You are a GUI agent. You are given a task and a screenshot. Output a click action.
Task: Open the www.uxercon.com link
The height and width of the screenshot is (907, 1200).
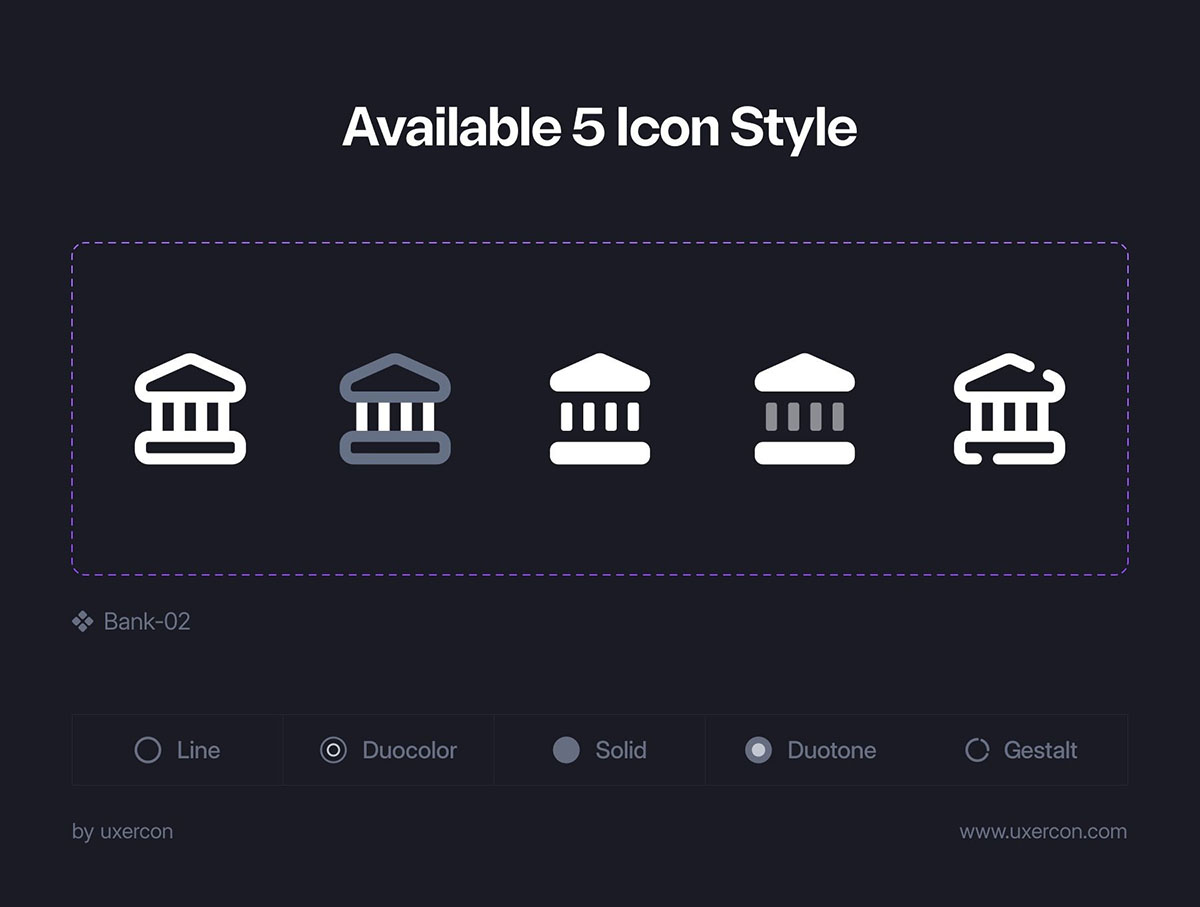1043,832
